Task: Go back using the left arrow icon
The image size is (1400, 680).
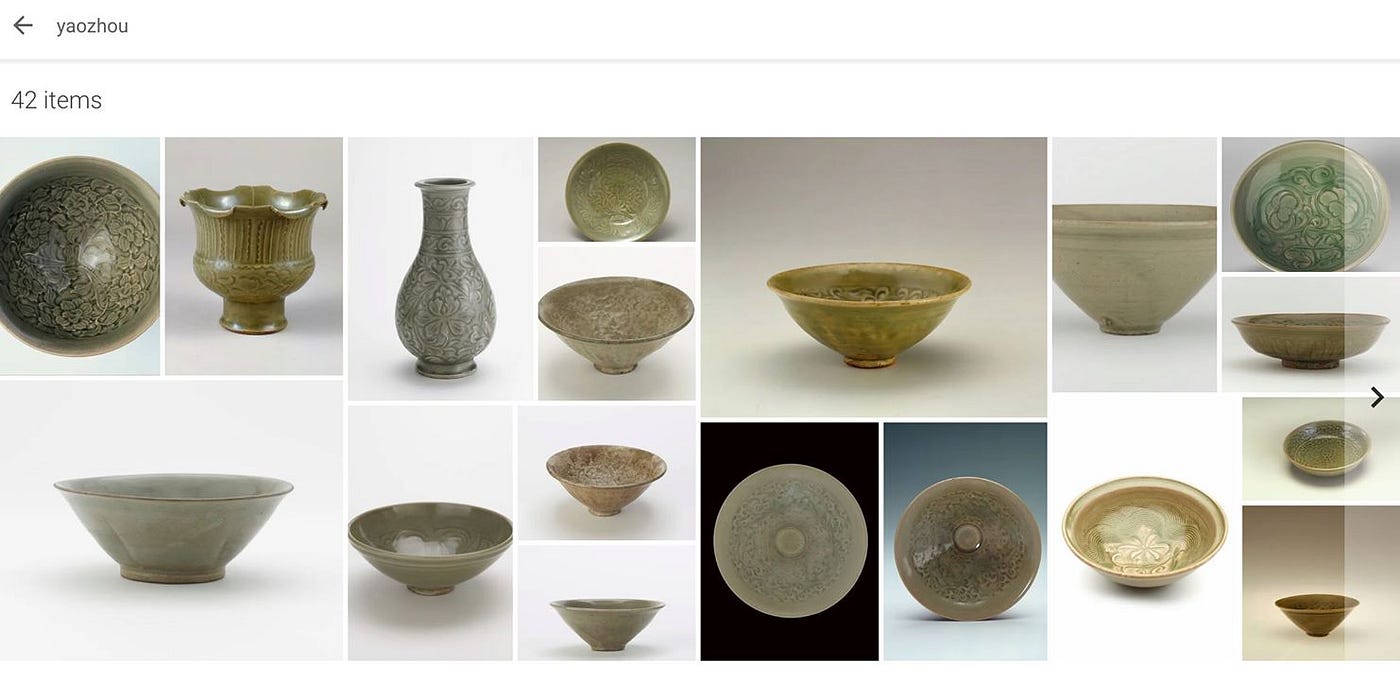Action: click(x=22, y=26)
